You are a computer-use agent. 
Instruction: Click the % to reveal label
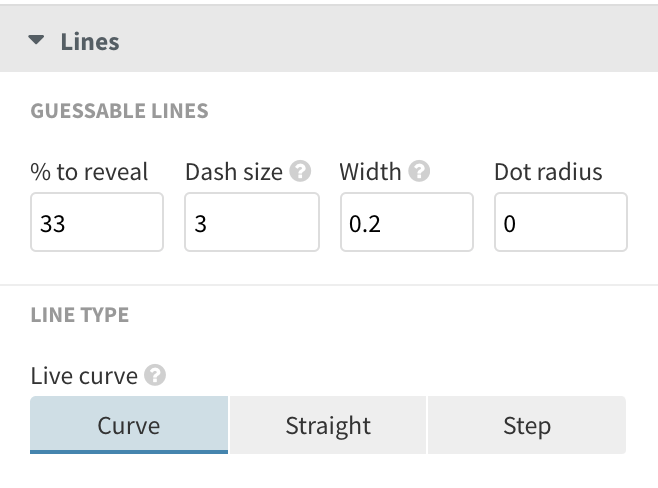pos(89,172)
